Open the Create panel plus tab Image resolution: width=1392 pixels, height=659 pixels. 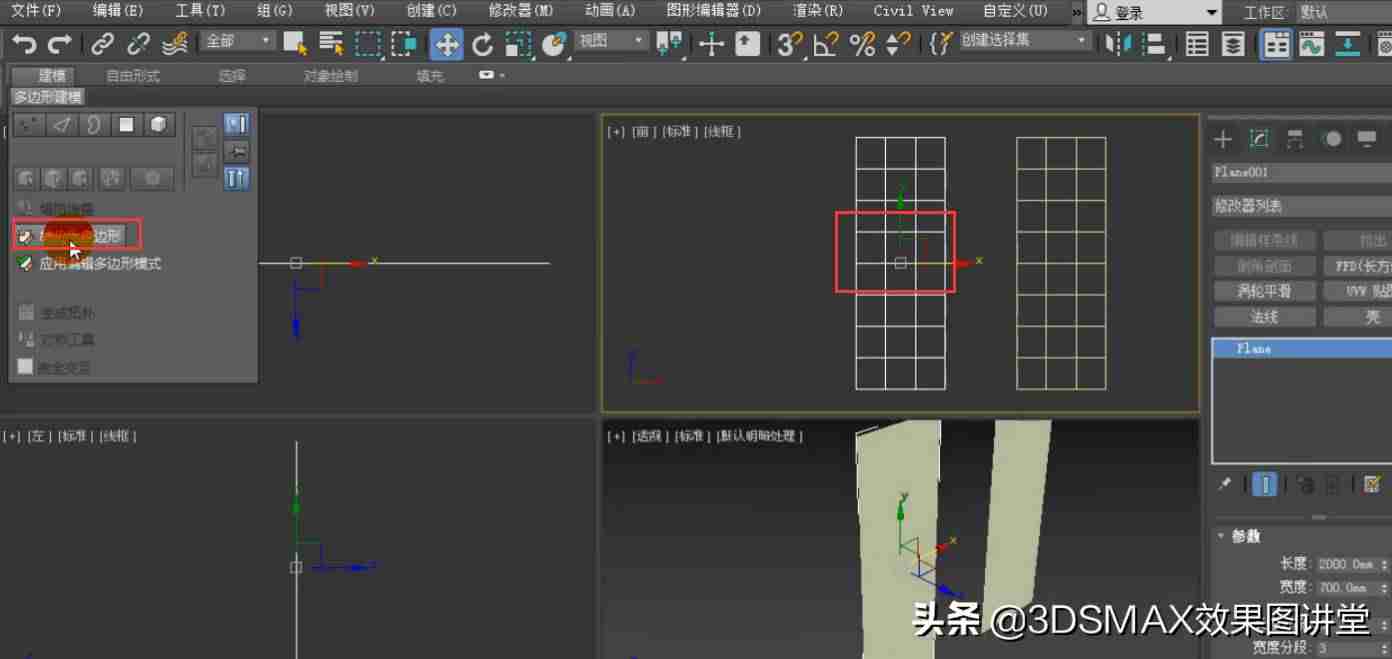pyautogui.click(x=1223, y=140)
